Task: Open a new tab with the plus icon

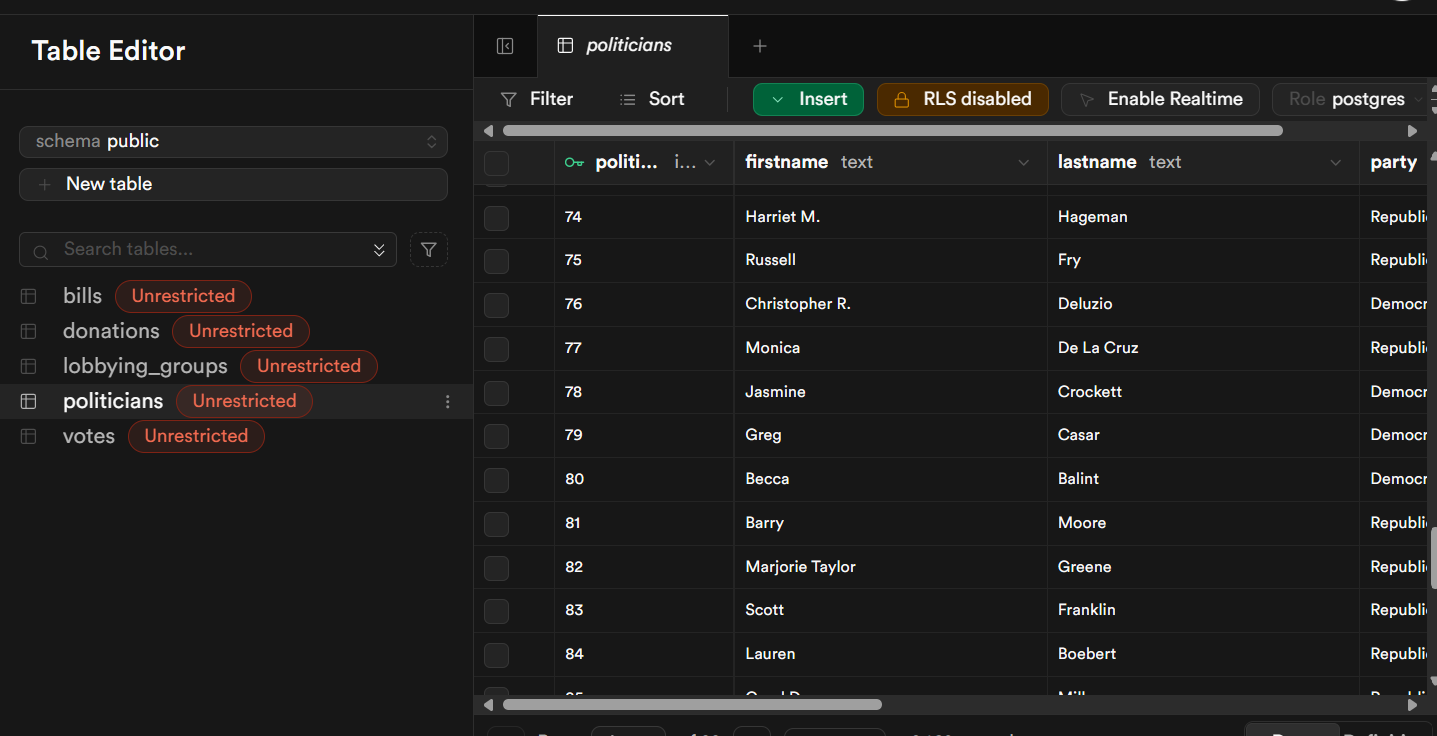Action: coord(760,46)
